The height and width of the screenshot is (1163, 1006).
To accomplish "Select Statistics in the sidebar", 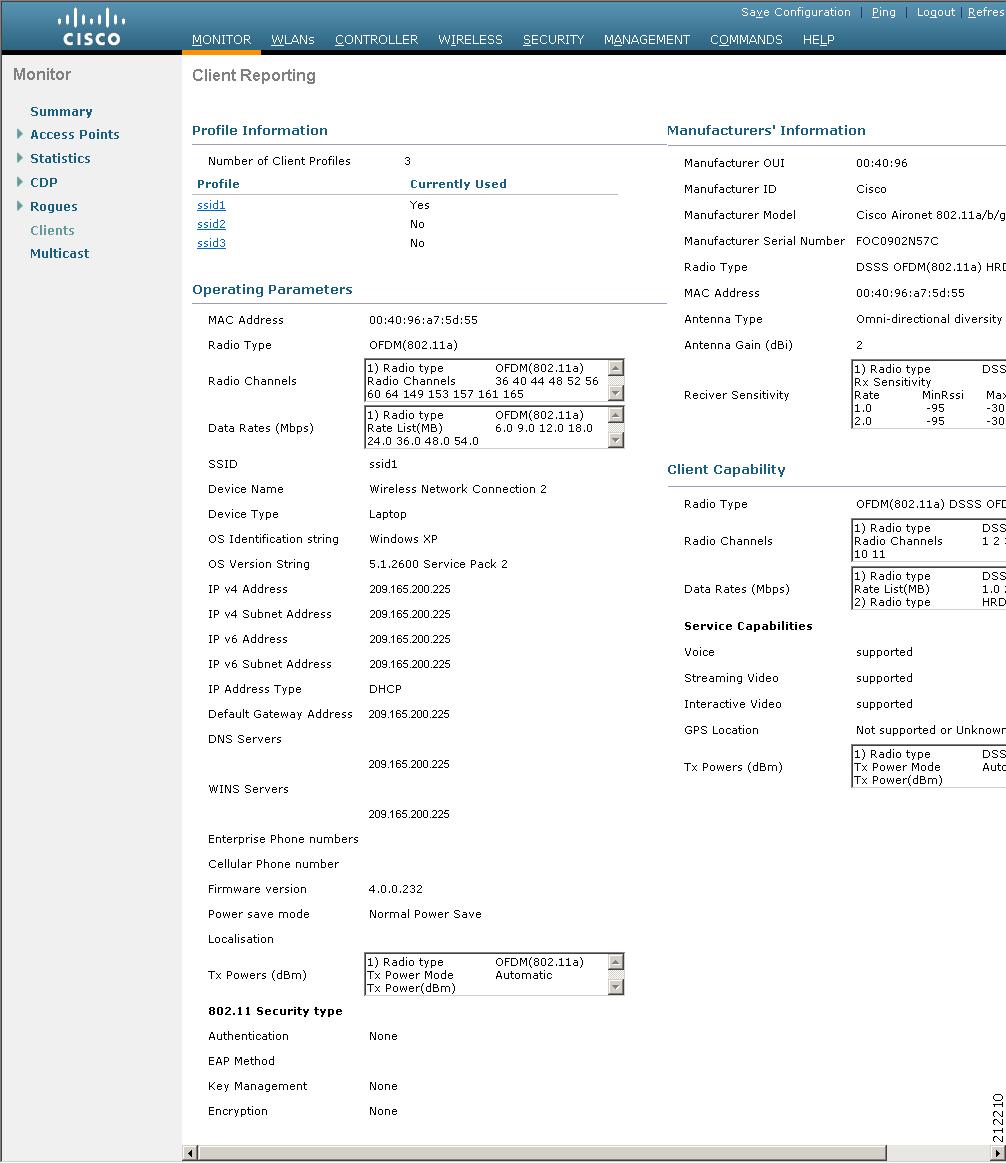I will pos(60,158).
